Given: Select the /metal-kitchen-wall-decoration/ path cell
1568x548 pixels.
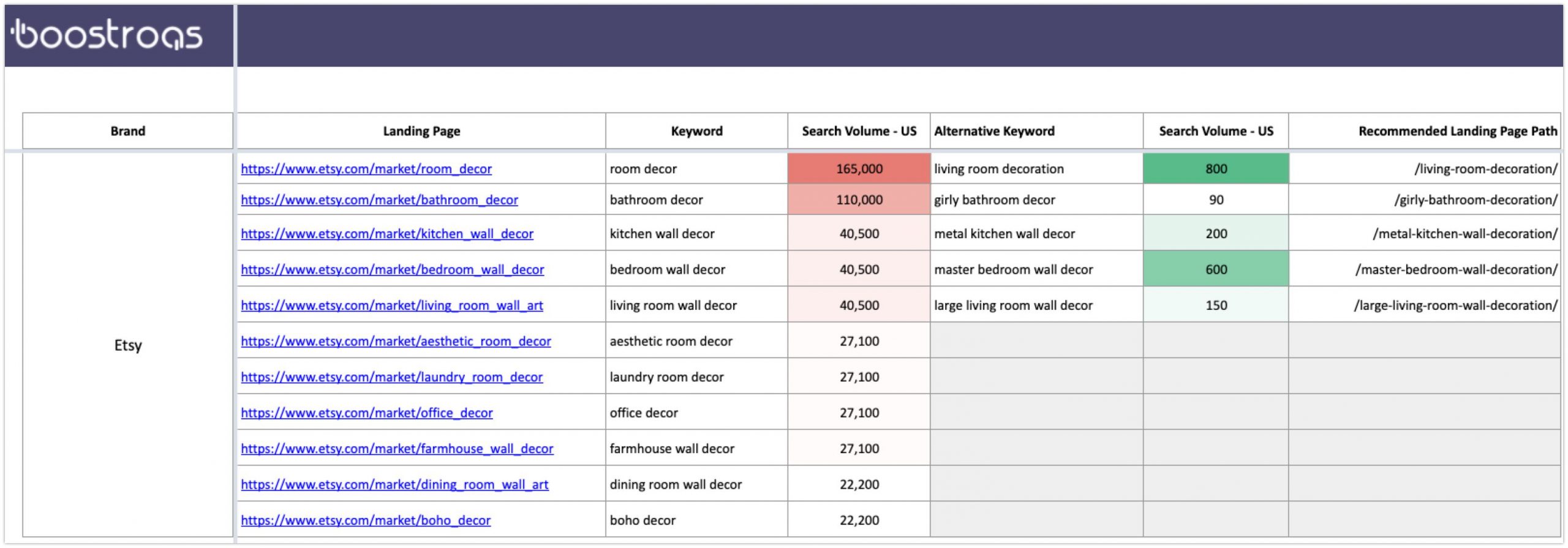Looking at the screenshot, I should (1425, 234).
